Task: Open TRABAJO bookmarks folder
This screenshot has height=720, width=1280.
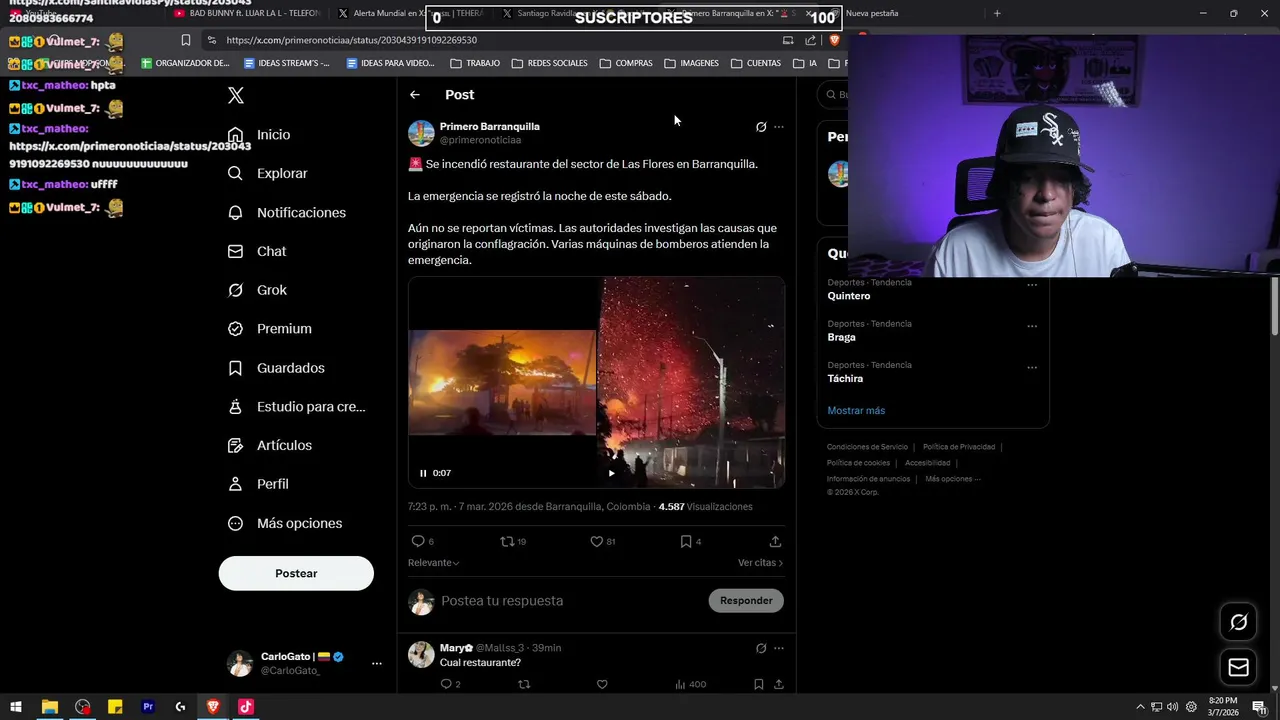Action: point(475,63)
